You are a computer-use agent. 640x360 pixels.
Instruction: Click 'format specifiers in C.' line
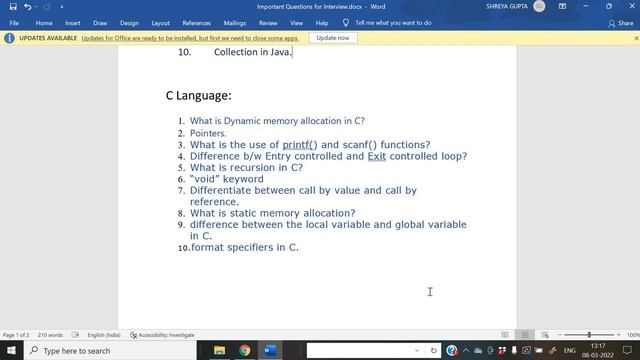(x=245, y=247)
